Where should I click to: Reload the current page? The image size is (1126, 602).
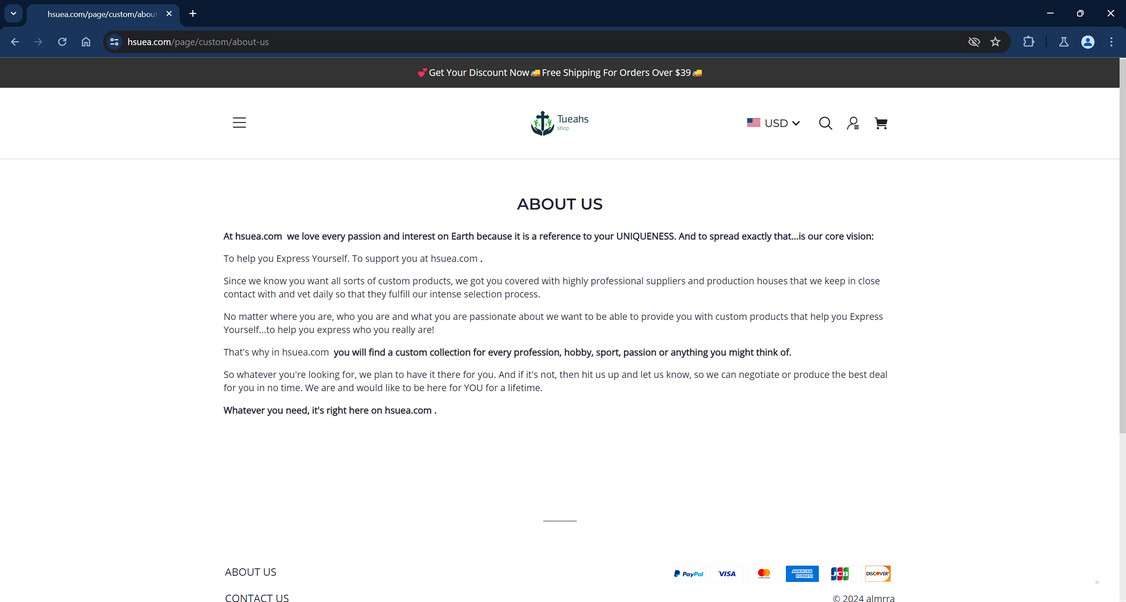click(61, 41)
